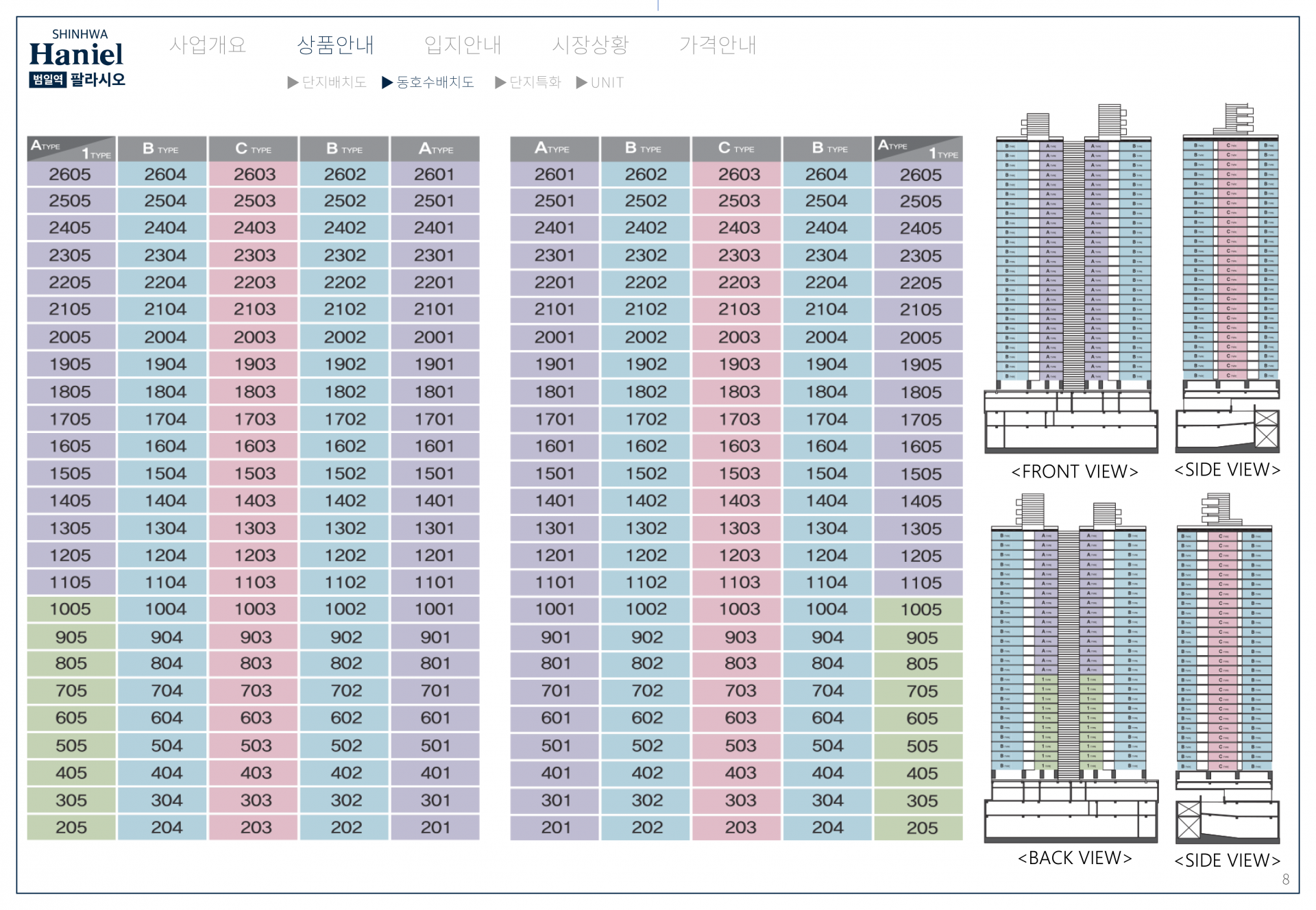Select unit 2605 in left table
Screen dimensions: 1316x910
(70, 175)
